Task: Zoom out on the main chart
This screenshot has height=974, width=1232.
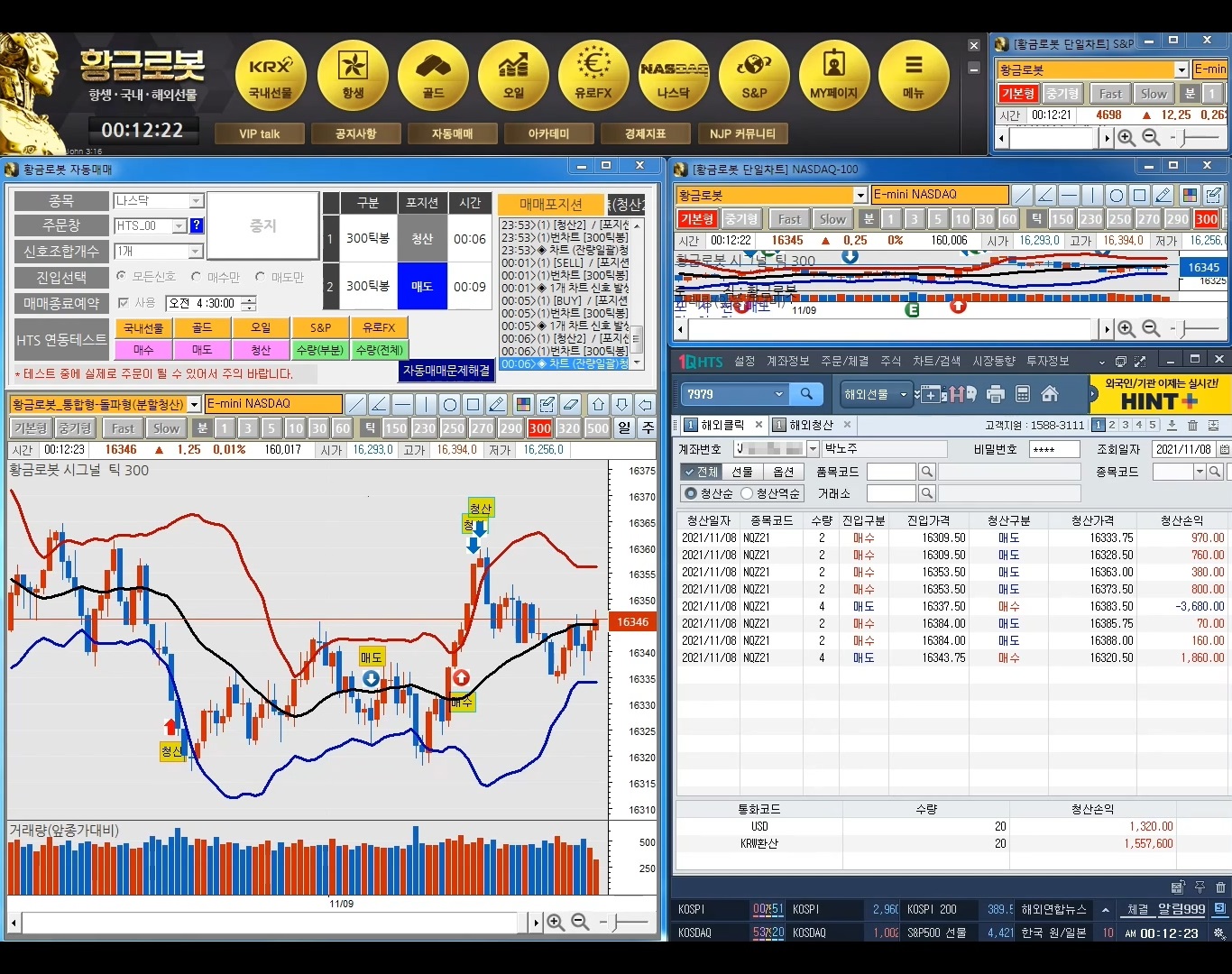Action: (580, 922)
